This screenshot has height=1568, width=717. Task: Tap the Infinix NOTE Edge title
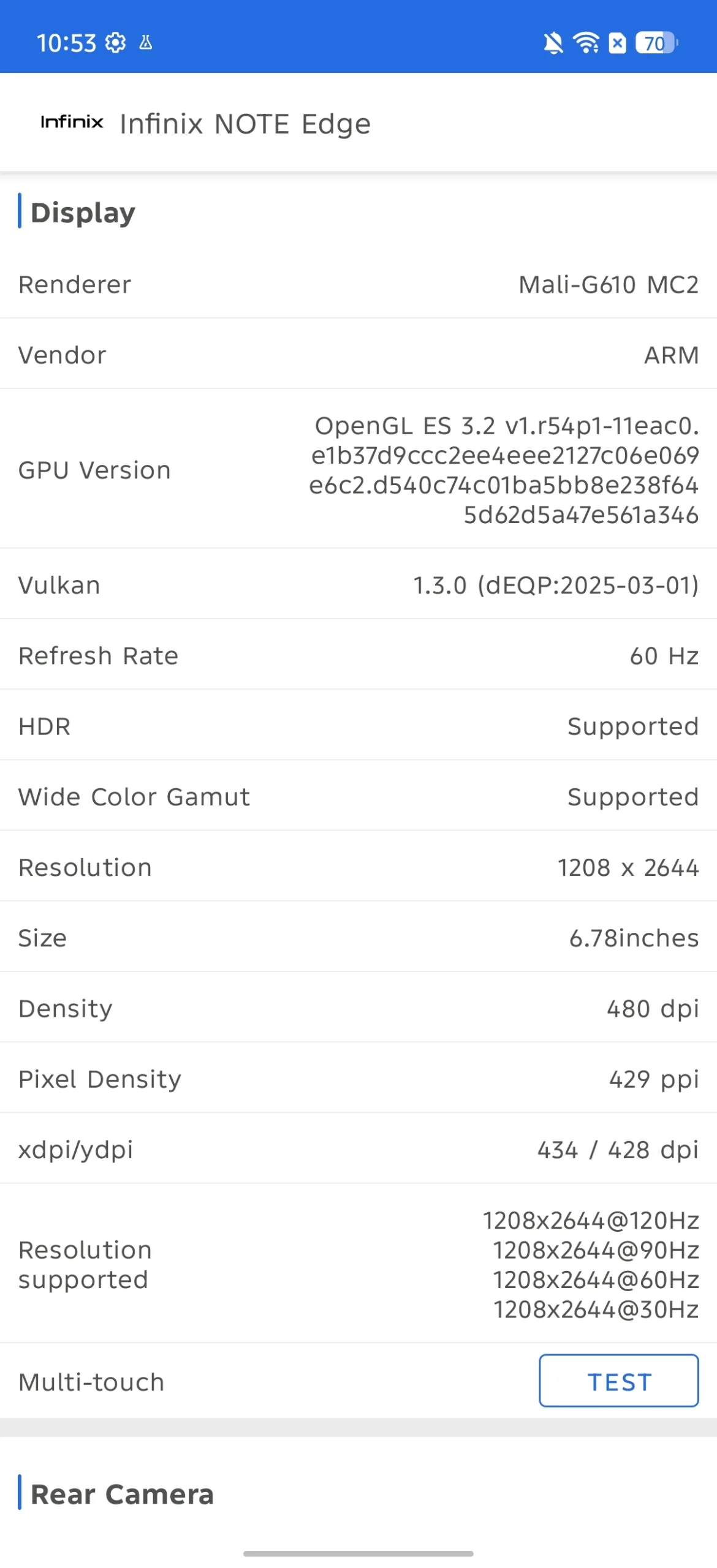point(245,124)
